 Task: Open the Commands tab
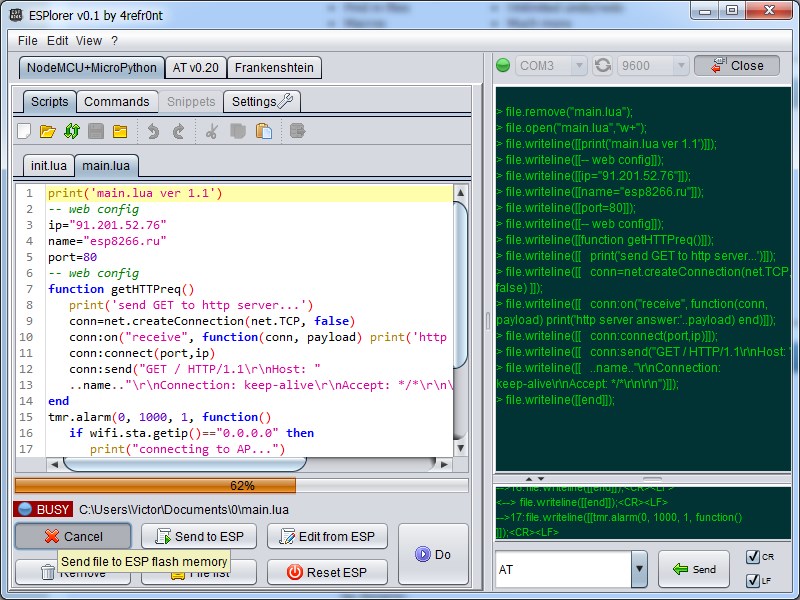[x=116, y=101]
